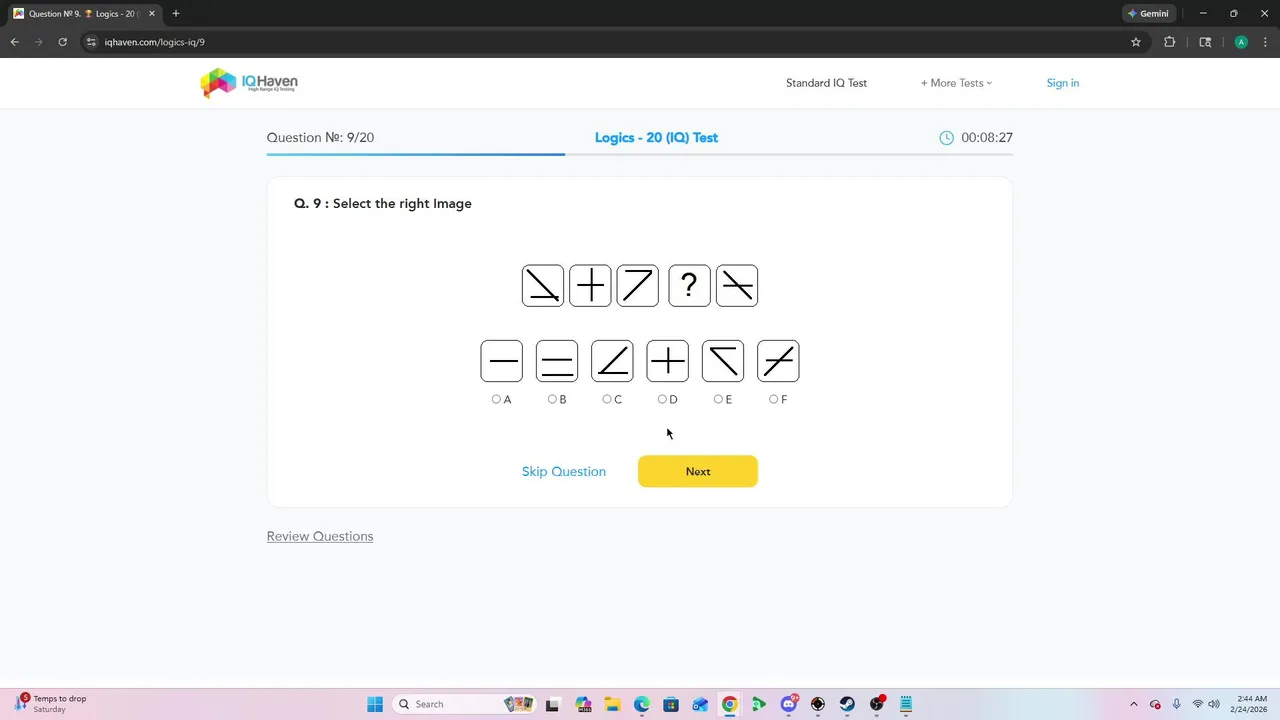Expand the More Tests dropdown
This screenshot has height=720, width=1280.
tap(956, 83)
